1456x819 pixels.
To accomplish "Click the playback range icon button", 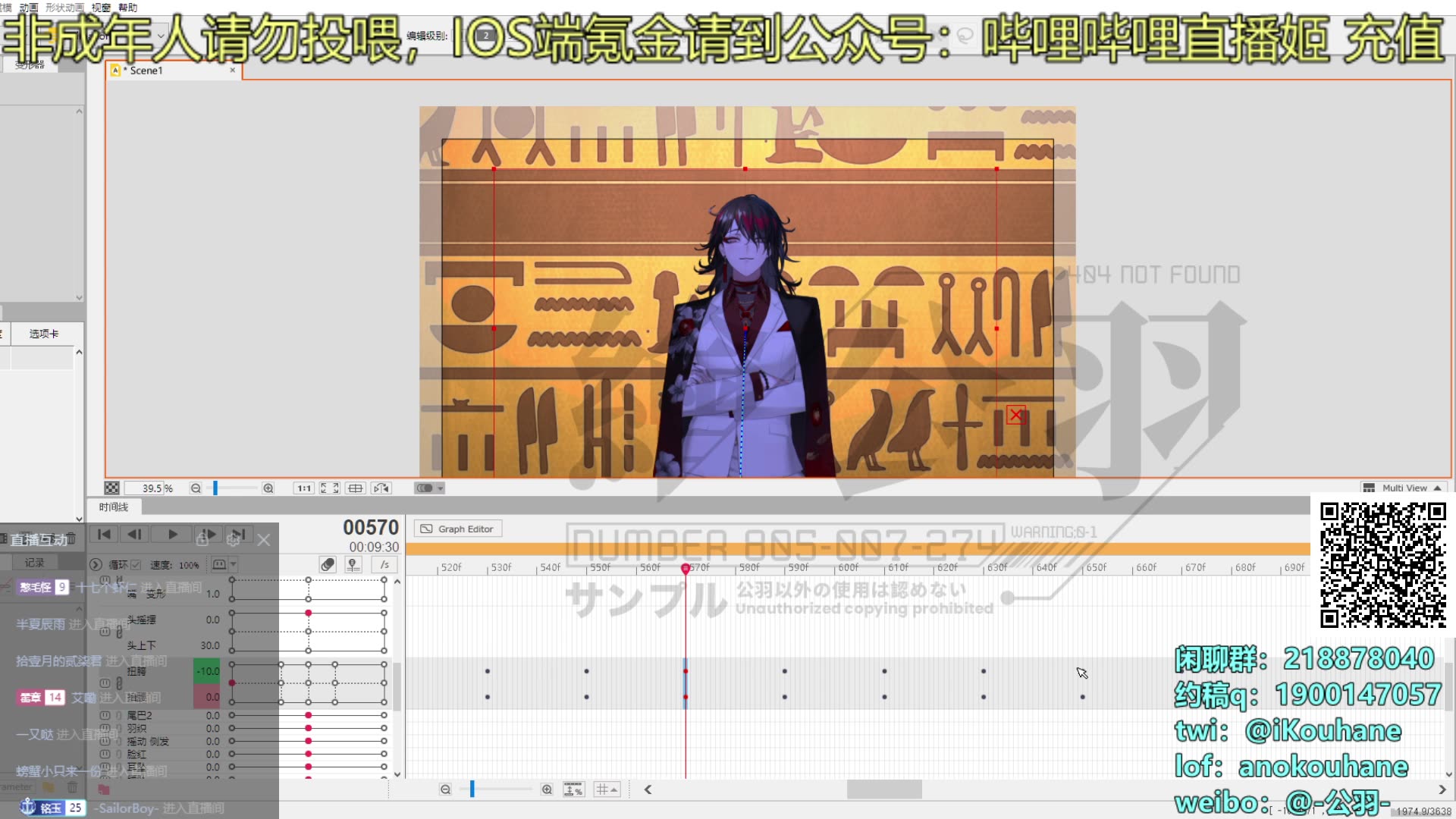I will point(218,564).
